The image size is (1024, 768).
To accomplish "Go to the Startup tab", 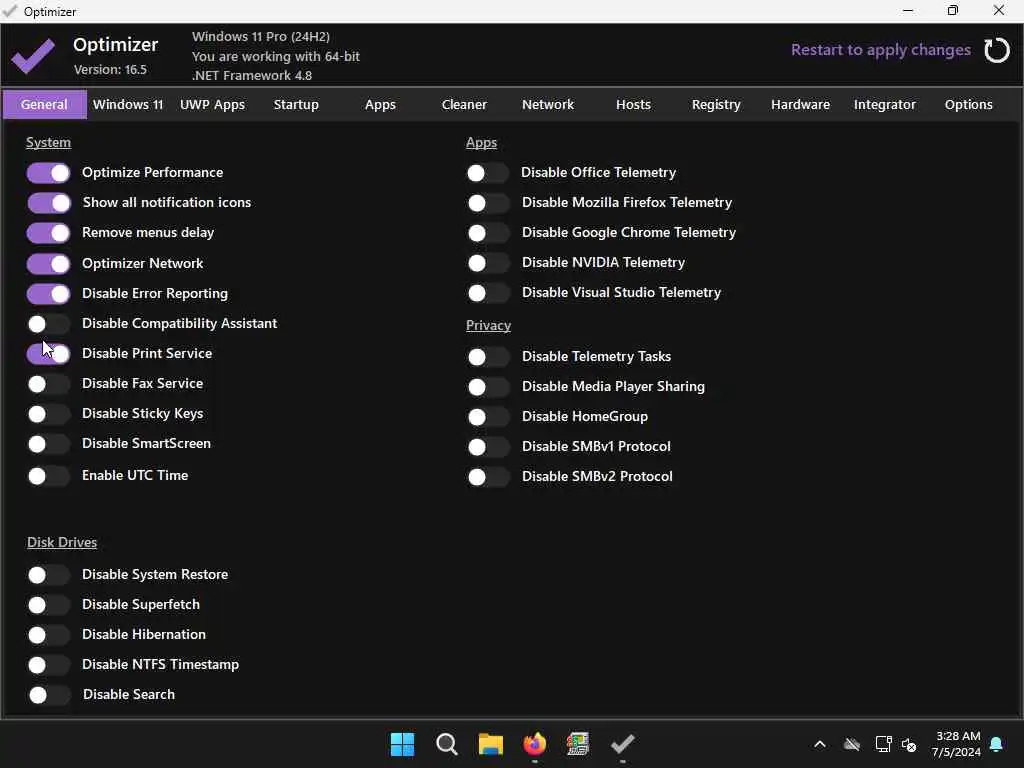I will [296, 104].
